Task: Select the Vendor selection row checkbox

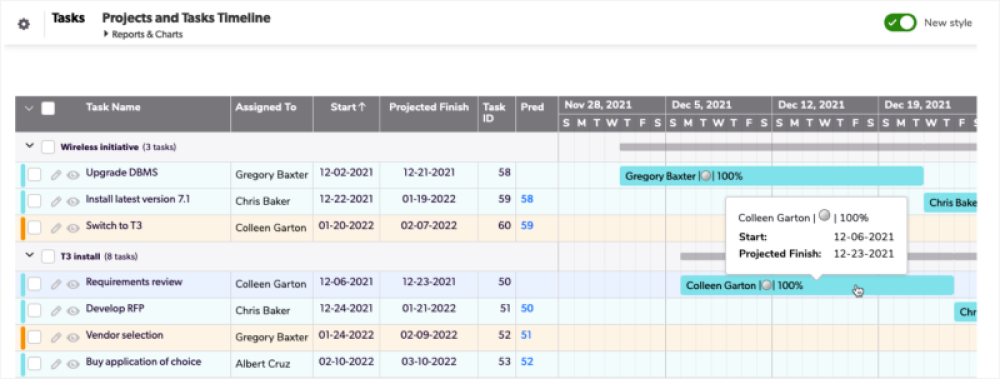Action: (34, 337)
